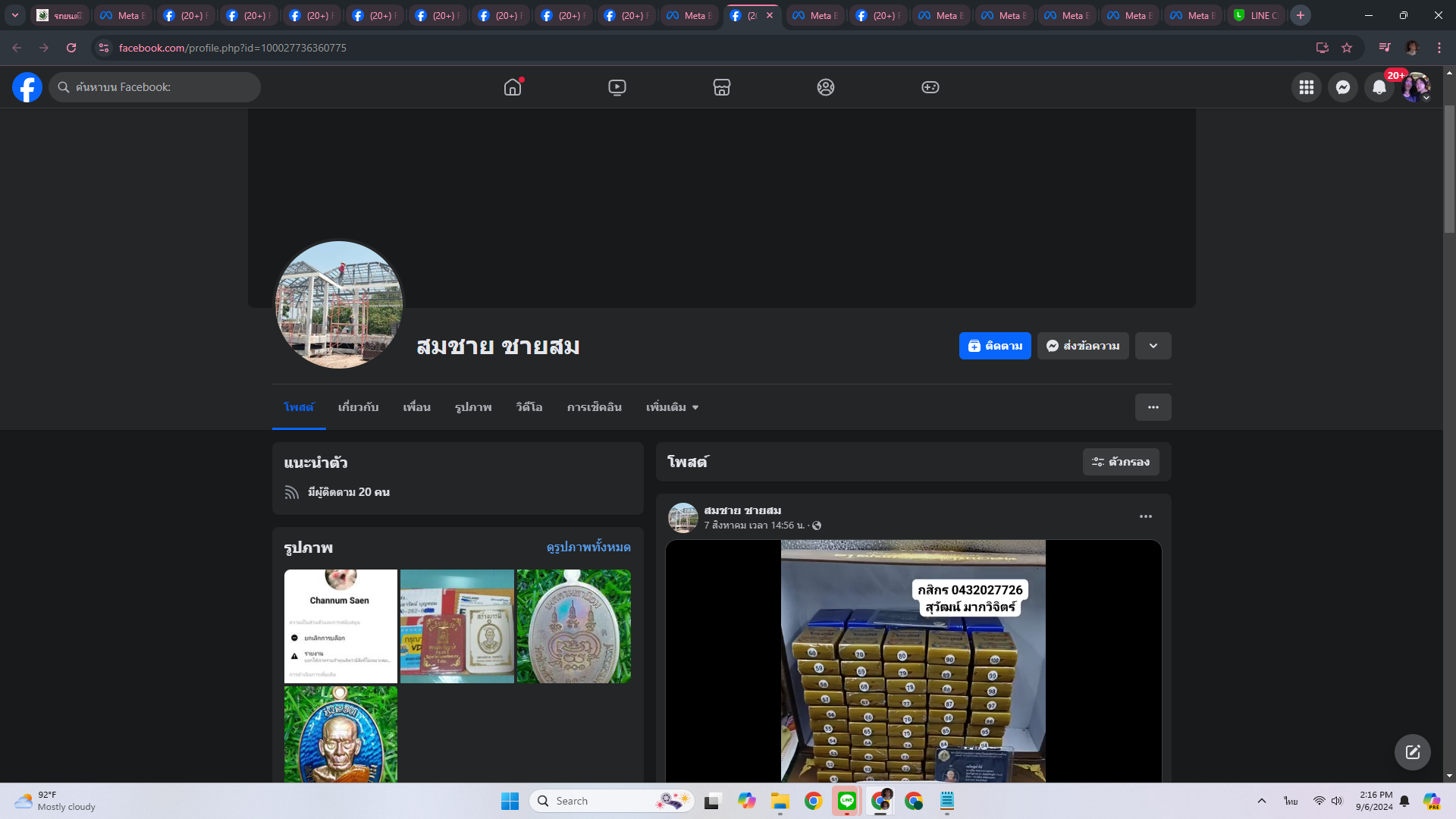Switch to the รูปภาพ tab
Viewport: 1456px width, 819px height.
tap(473, 407)
